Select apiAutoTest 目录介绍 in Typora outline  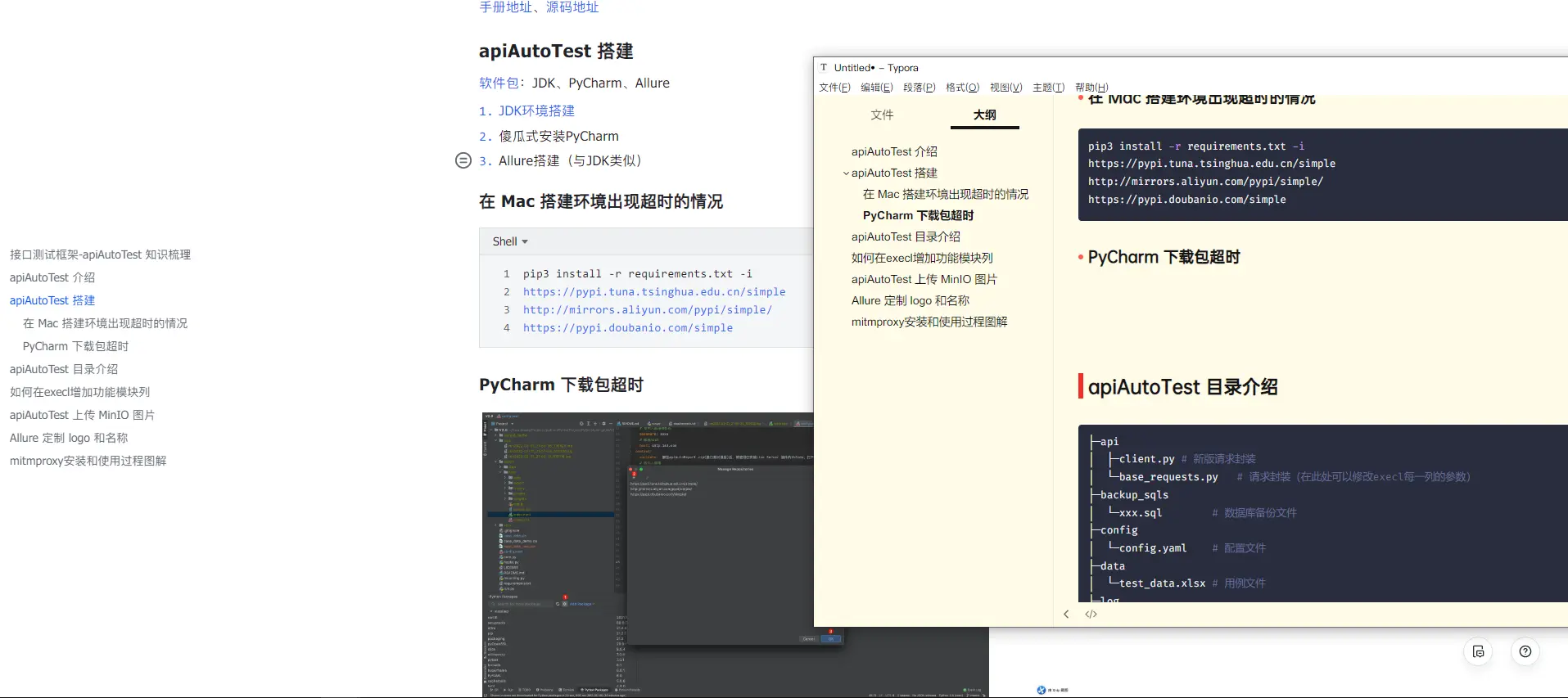[x=906, y=236]
